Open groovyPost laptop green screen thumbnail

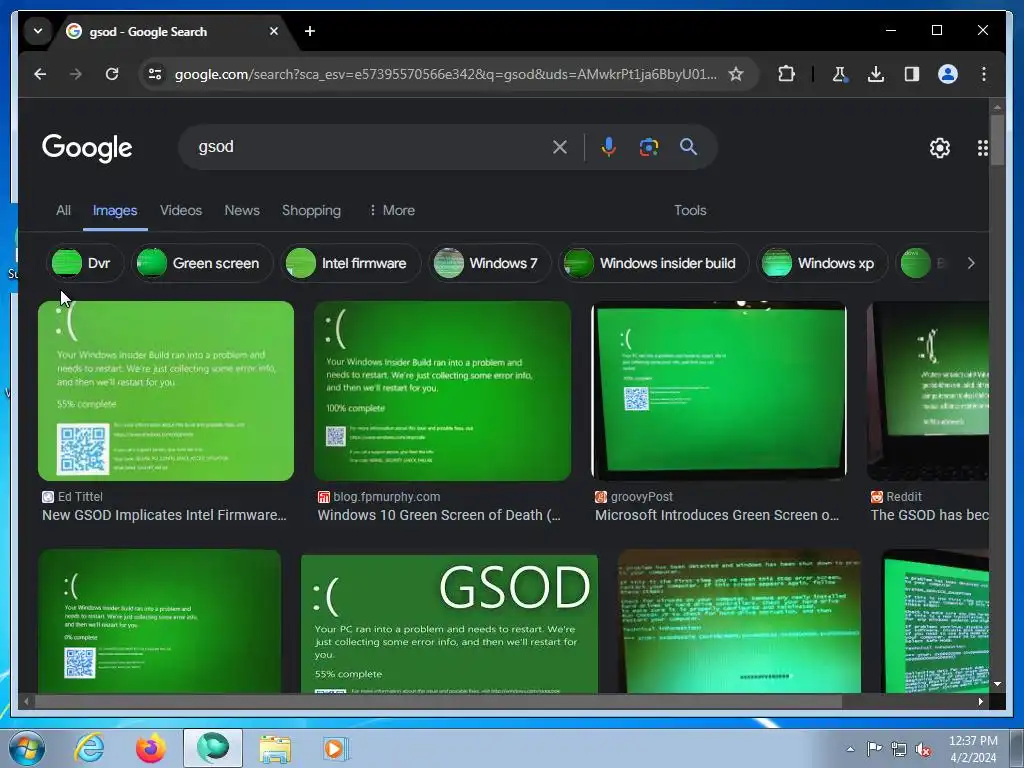click(x=719, y=391)
